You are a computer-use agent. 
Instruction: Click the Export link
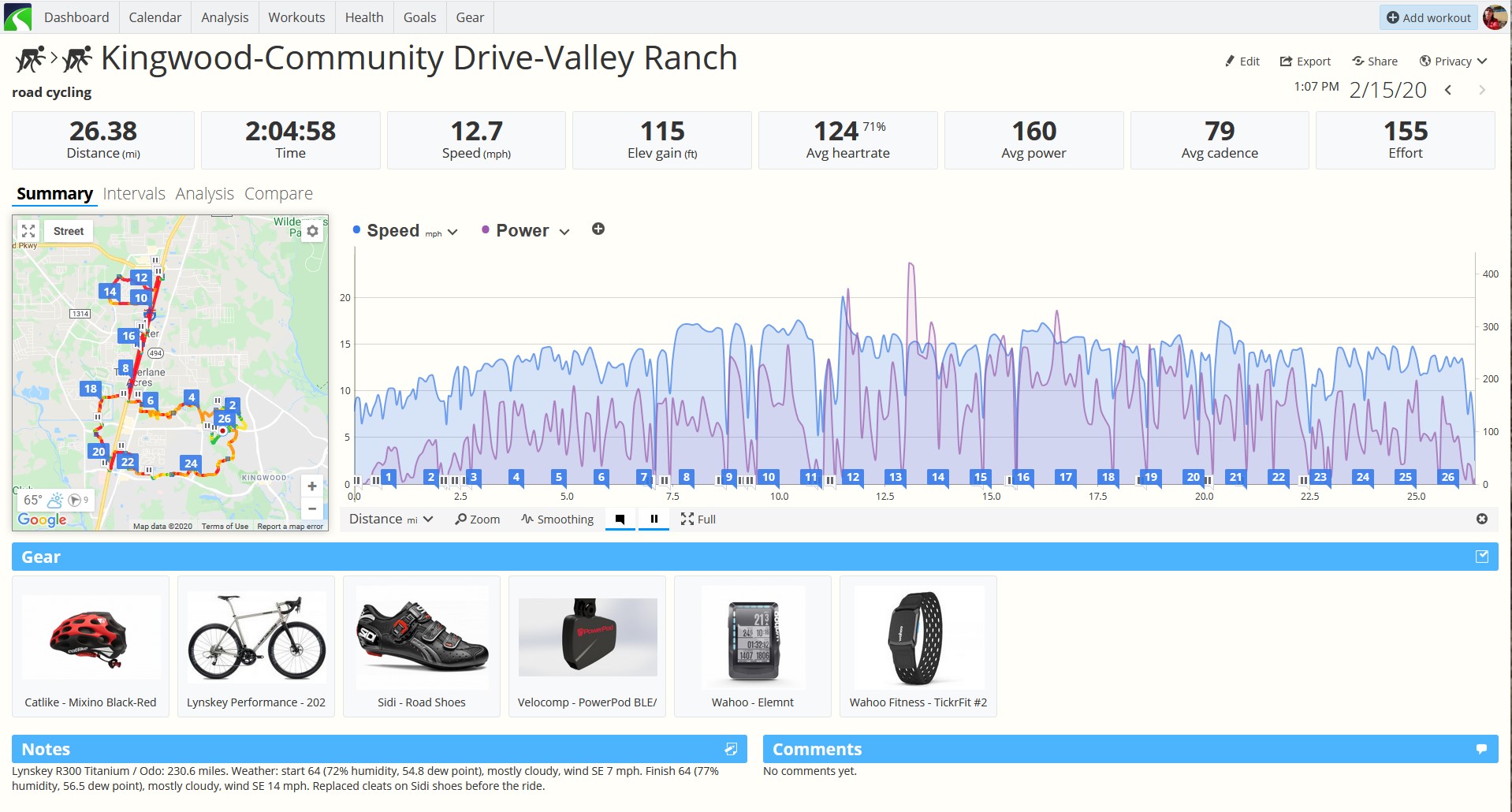coord(1305,61)
